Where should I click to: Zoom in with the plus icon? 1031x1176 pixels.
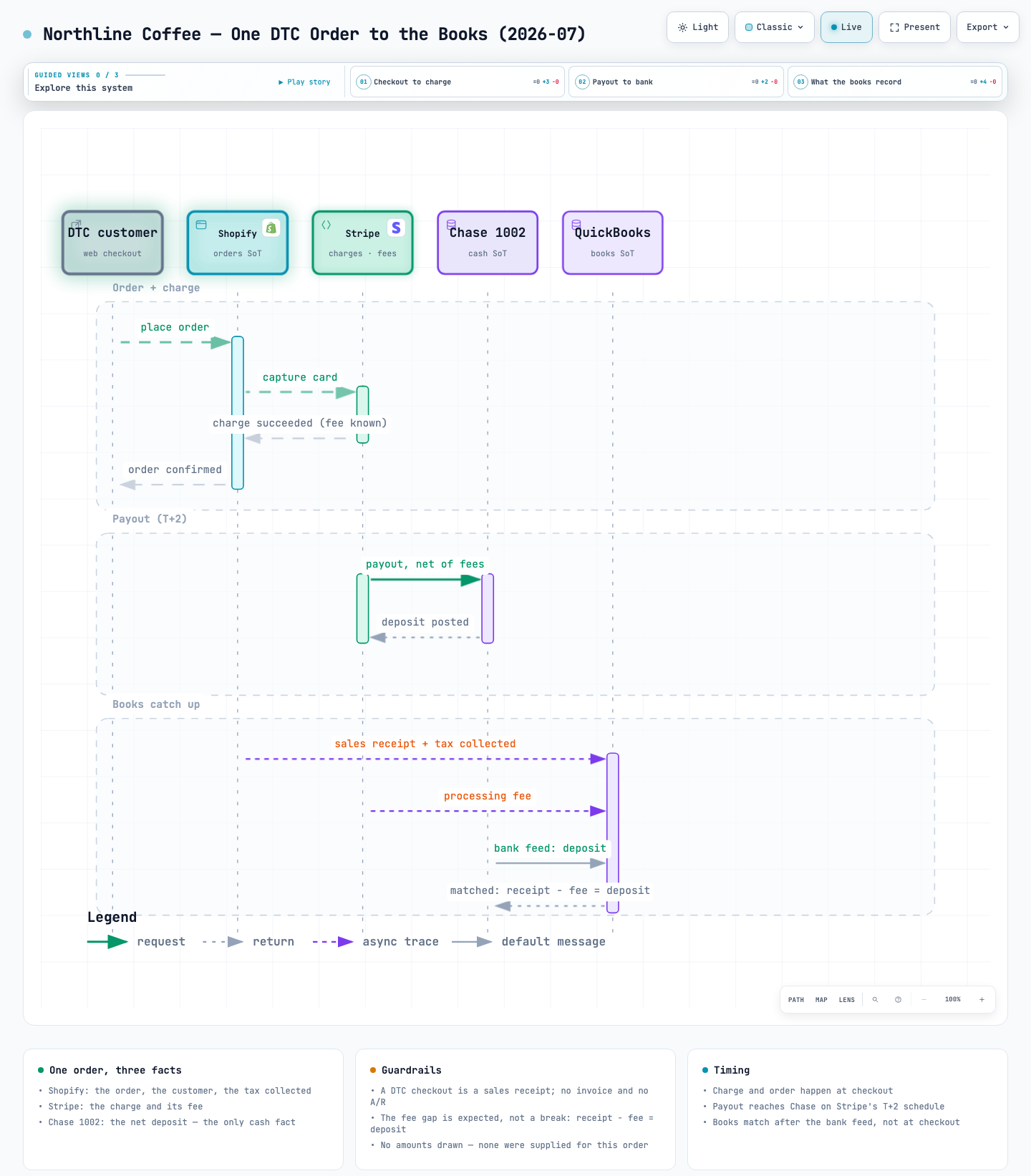(x=982, y=1000)
